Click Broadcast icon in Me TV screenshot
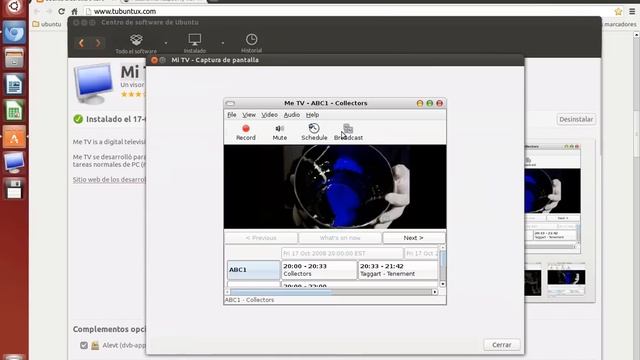This screenshot has width=640, height=360. tap(348, 132)
